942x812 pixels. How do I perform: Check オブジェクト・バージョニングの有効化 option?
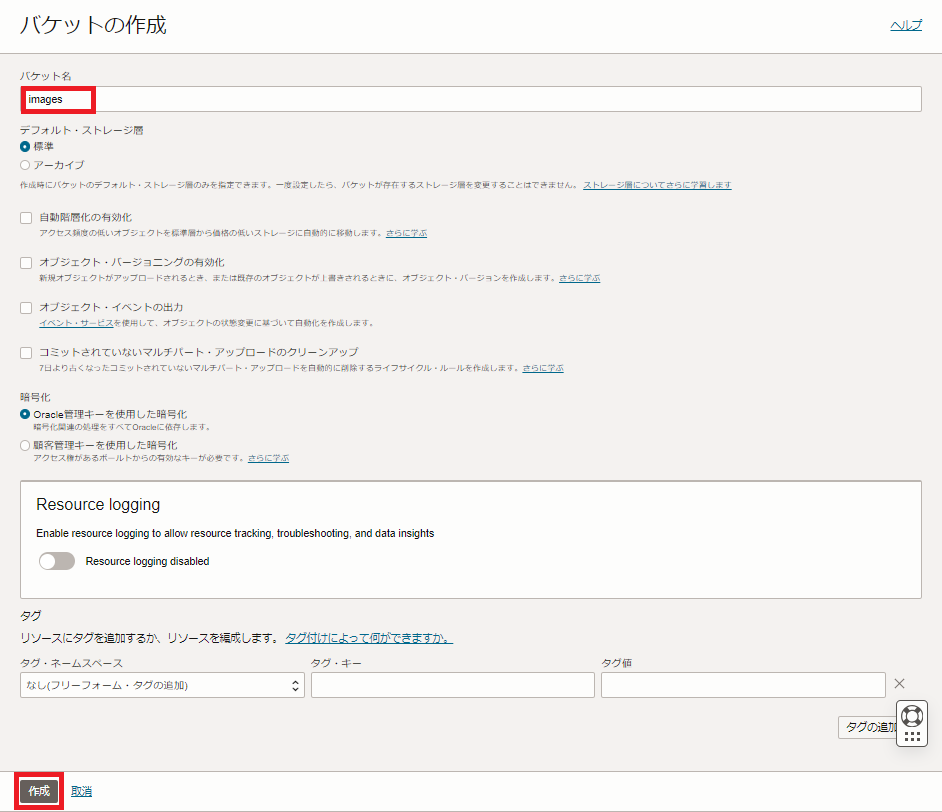(26, 263)
